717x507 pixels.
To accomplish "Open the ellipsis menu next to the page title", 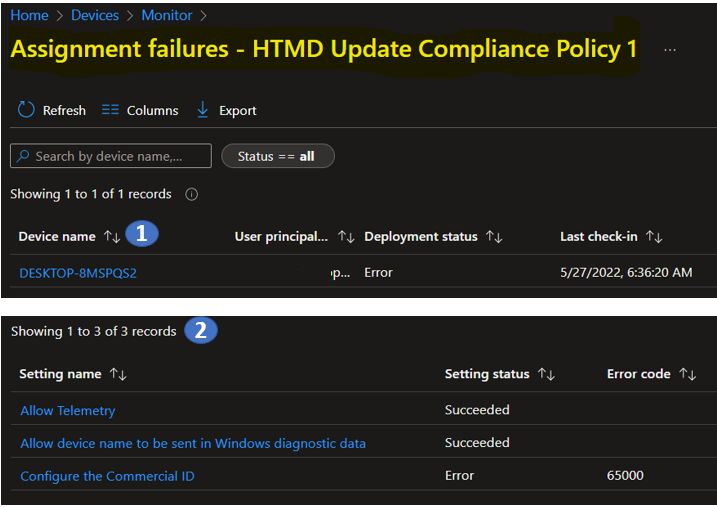I will (669, 49).
